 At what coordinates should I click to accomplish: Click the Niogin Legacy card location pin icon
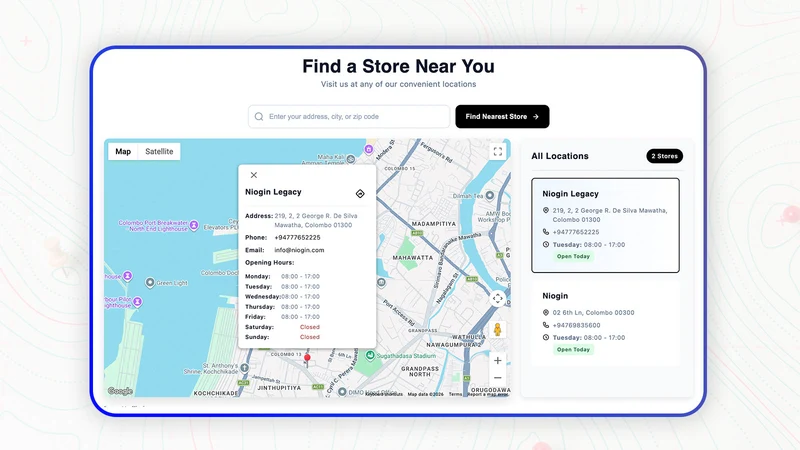click(546, 210)
